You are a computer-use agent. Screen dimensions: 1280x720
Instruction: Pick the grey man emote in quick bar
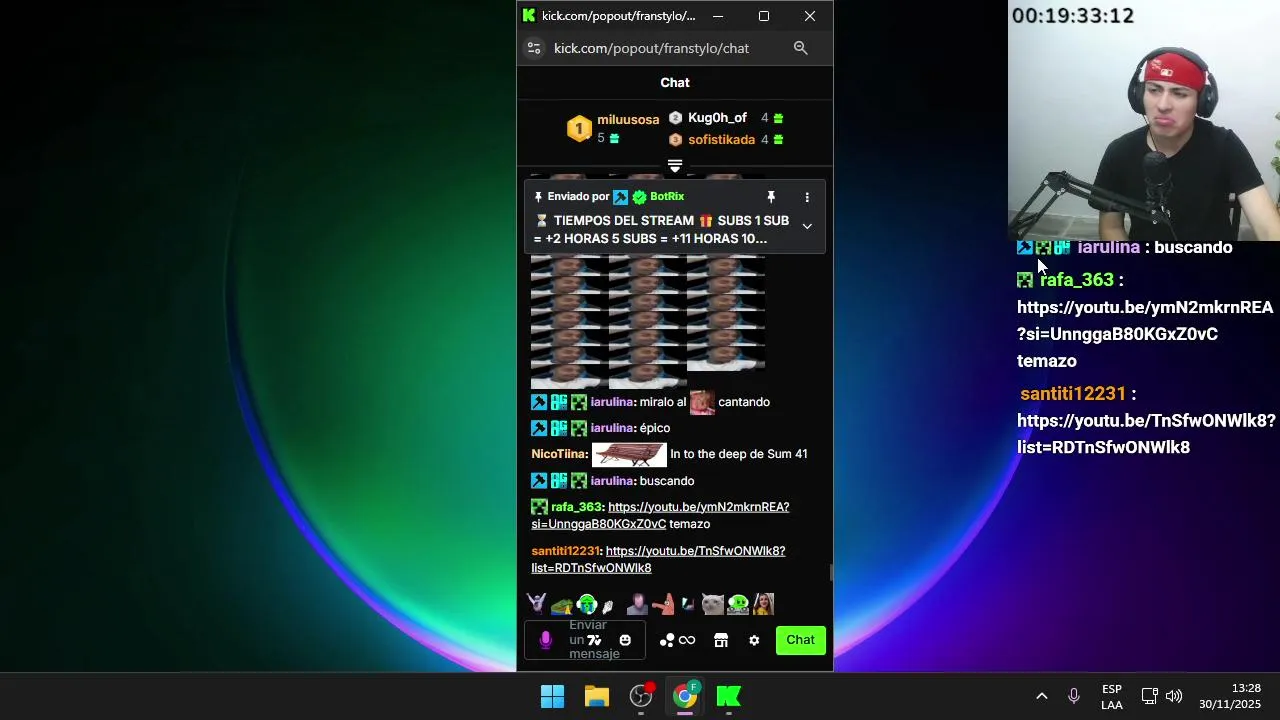click(637, 604)
